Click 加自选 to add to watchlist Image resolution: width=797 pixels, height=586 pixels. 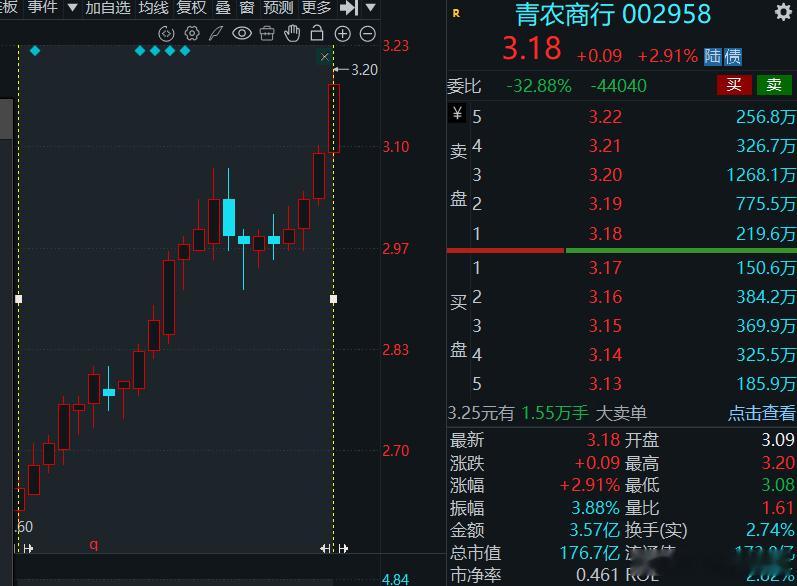108,7
